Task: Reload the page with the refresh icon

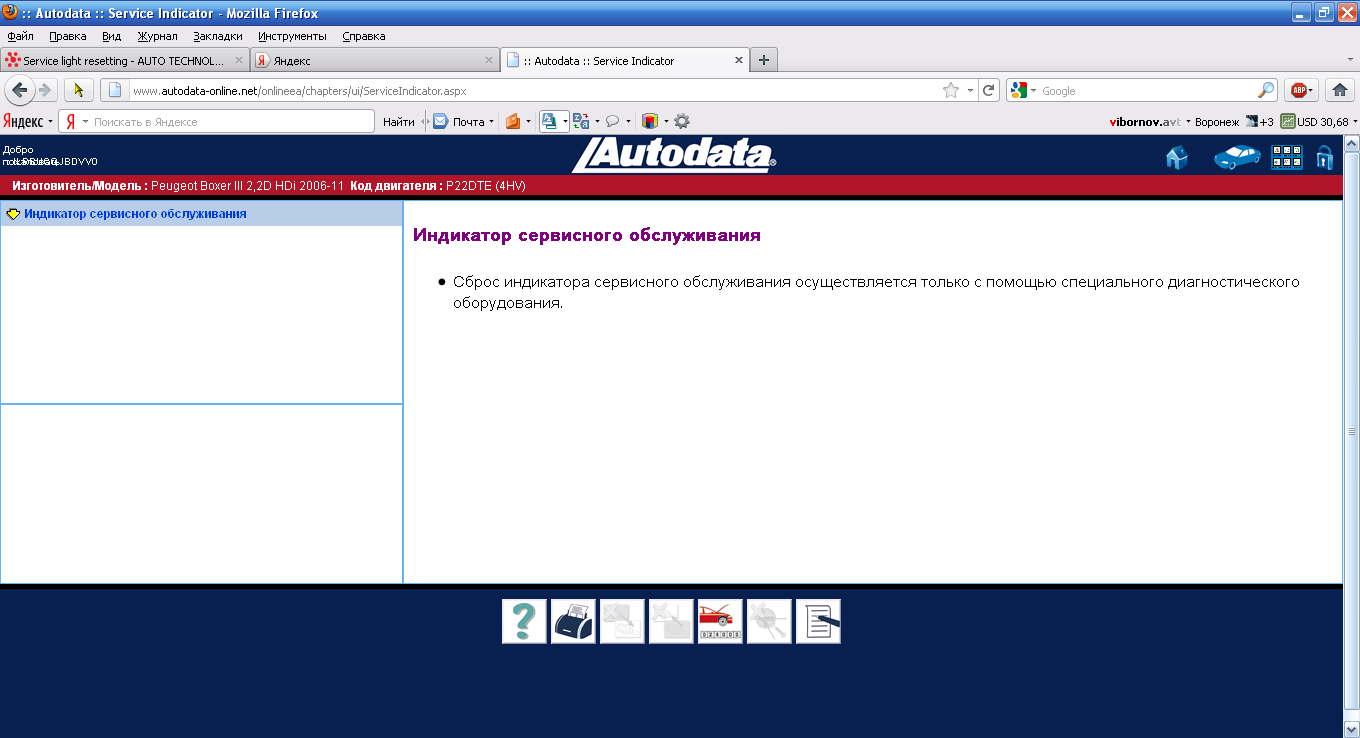Action: coord(989,90)
